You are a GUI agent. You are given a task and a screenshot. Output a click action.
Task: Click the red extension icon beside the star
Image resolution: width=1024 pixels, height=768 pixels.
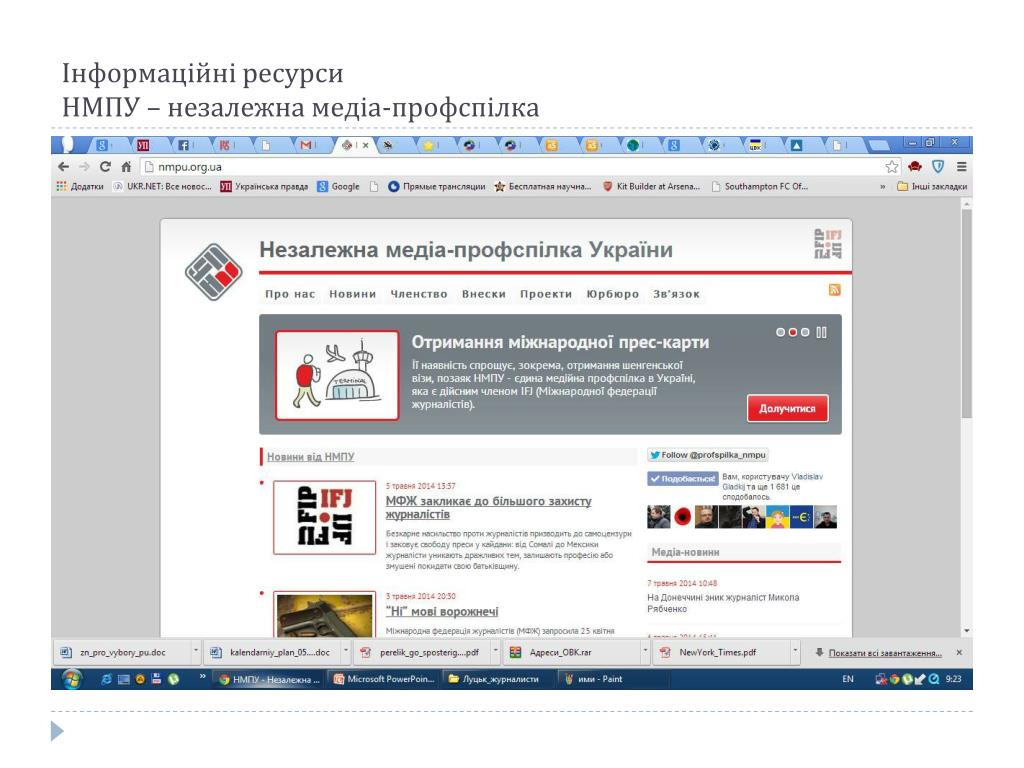tap(915, 167)
